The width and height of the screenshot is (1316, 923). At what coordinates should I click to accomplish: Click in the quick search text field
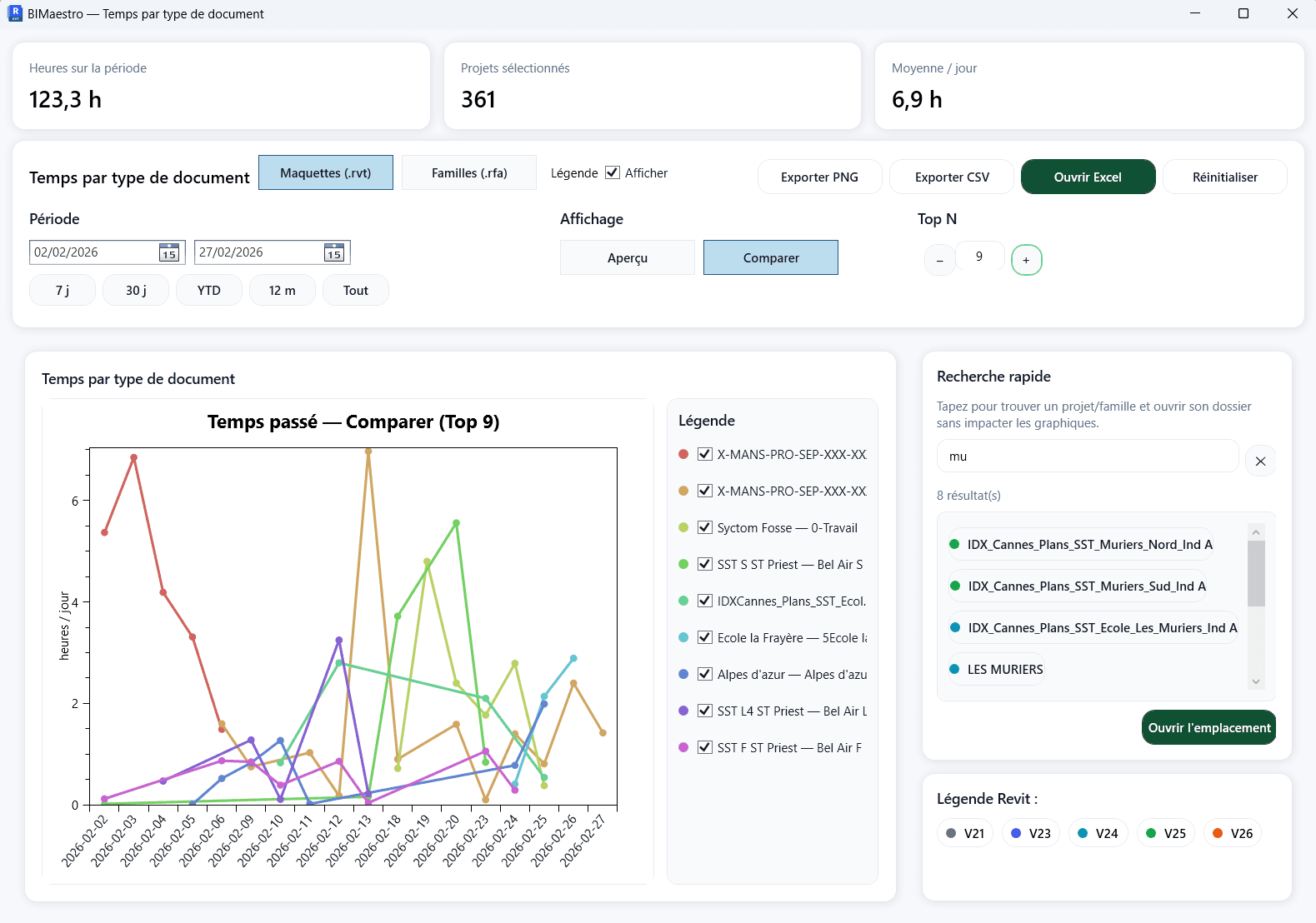tap(1087, 457)
